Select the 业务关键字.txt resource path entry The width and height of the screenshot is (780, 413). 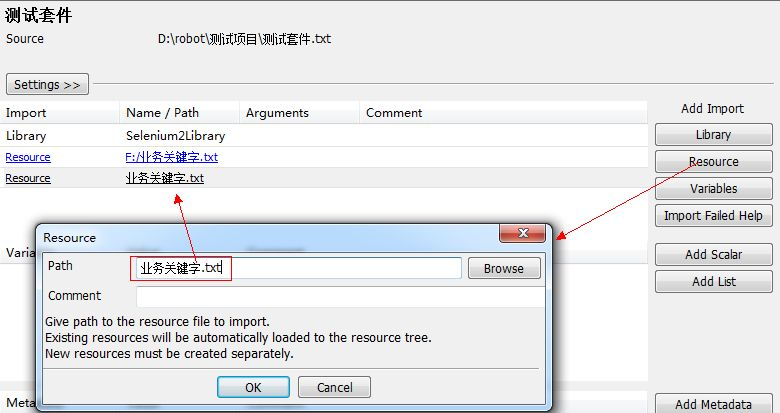165,178
